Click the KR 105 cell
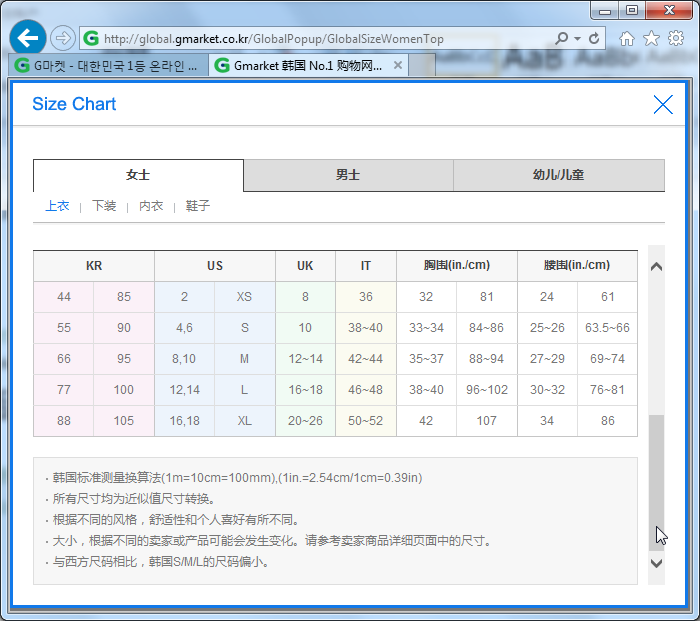700x621 pixels. click(124, 421)
